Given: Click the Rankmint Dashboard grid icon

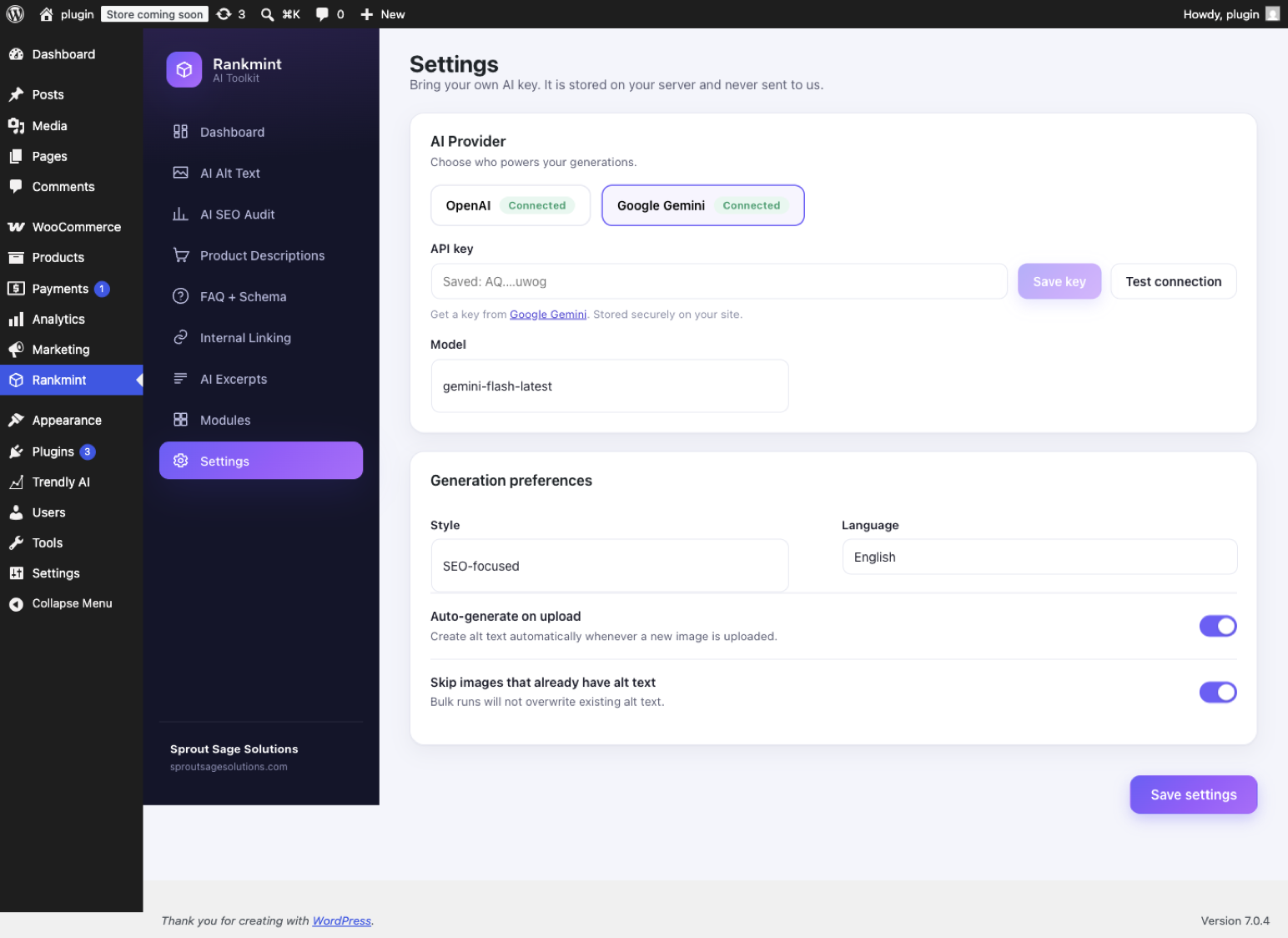Looking at the screenshot, I should click(180, 132).
